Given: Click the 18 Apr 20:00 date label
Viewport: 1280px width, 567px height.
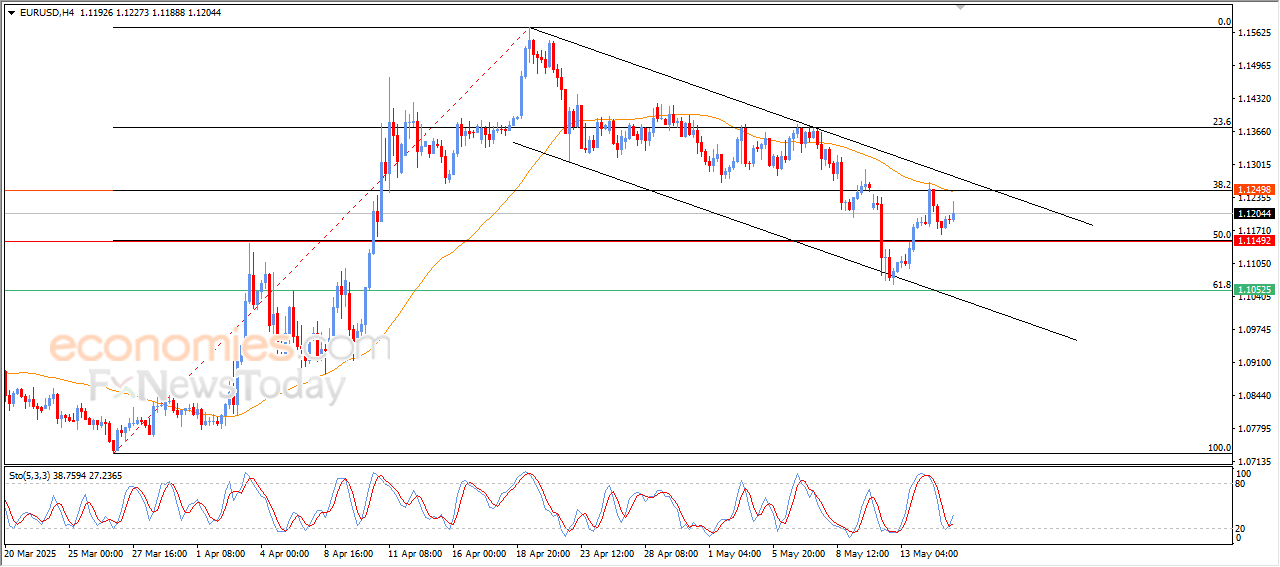Looking at the screenshot, I should click(542, 552).
